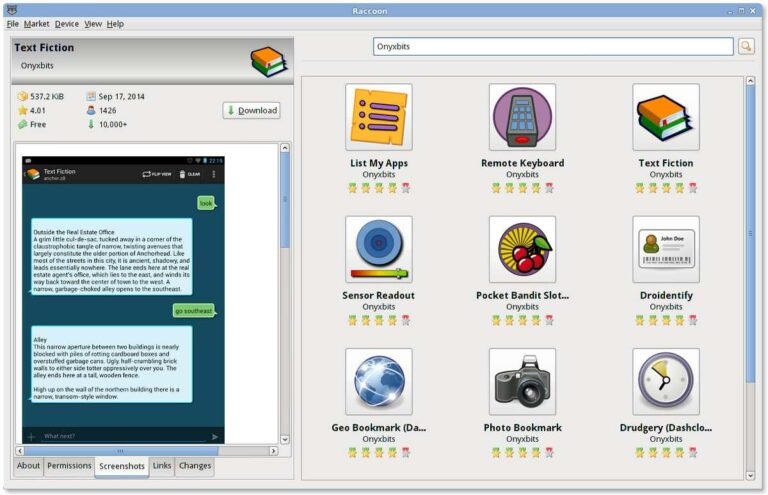
Task: Click the Sep 17, 2014 date text
Action: 121,96
